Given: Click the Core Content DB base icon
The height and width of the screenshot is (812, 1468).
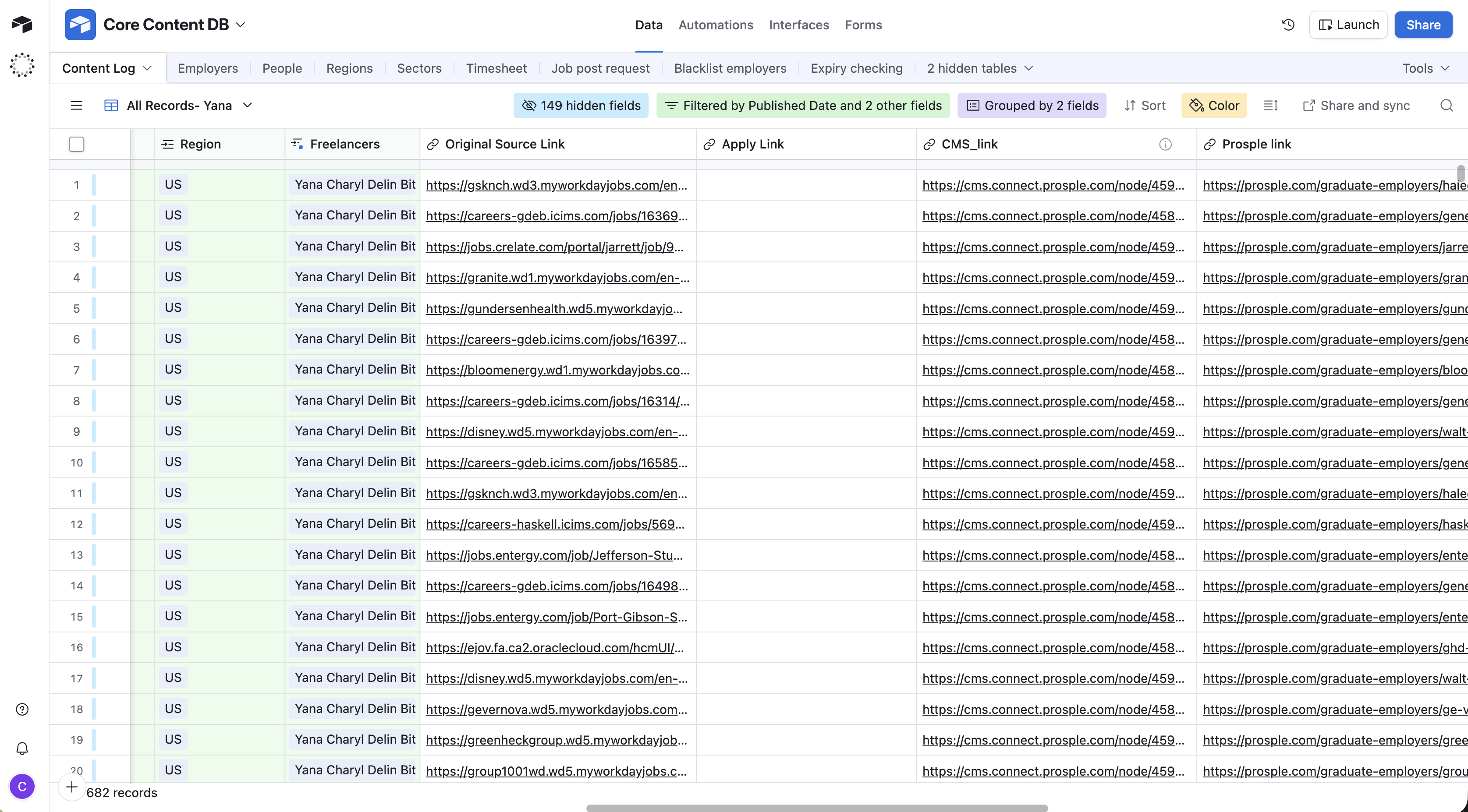Looking at the screenshot, I should [x=80, y=25].
